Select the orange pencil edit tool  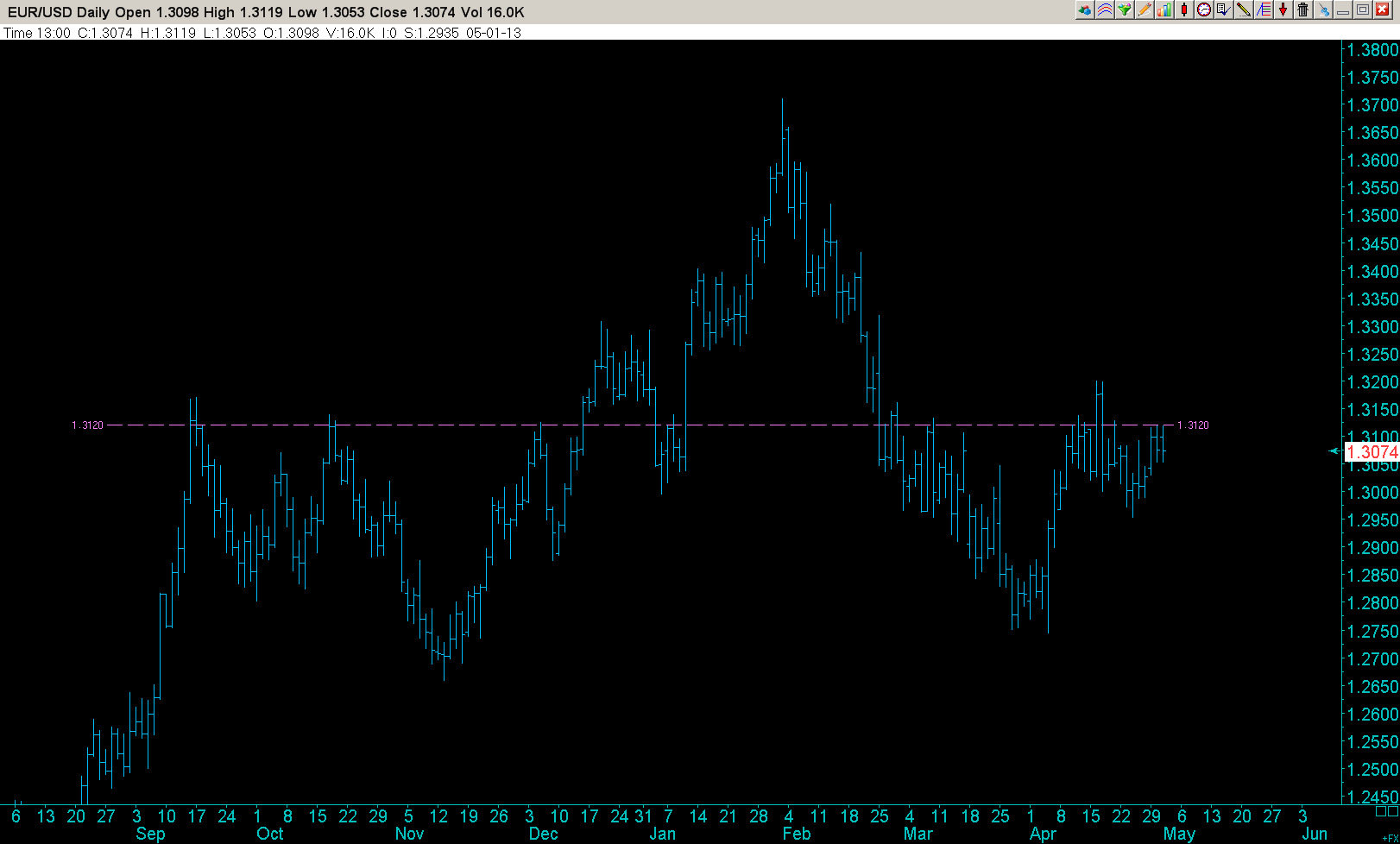pyautogui.click(x=1144, y=10)
